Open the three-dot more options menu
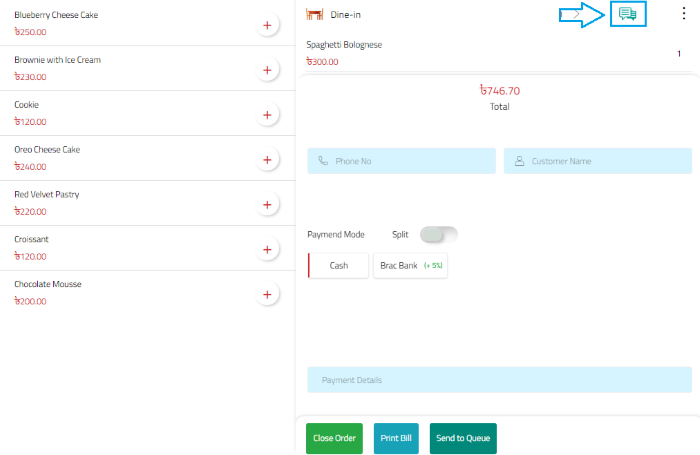Viewport: 700px width, 455px height. (684, 14)
